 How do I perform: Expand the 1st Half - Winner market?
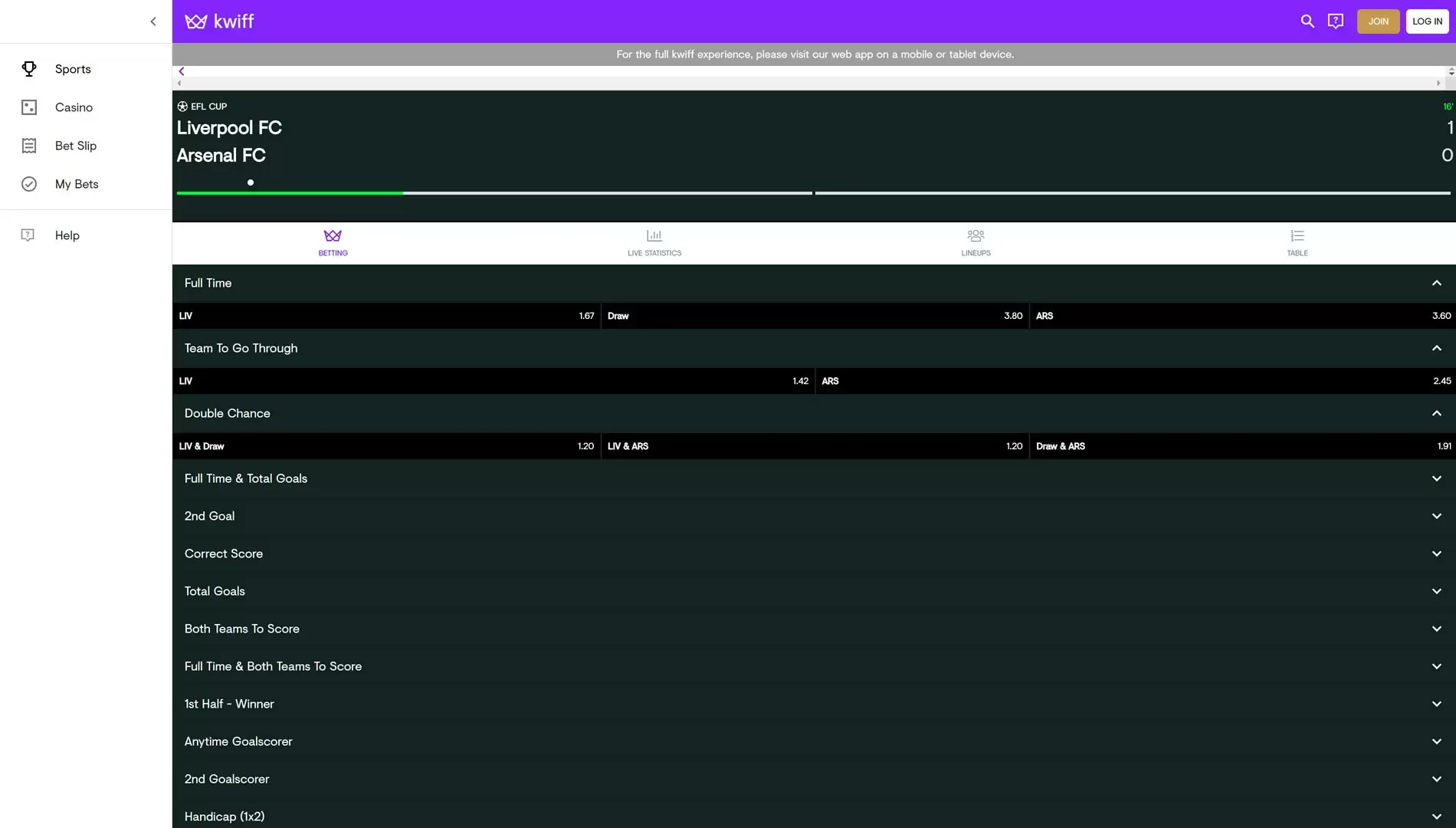[814, 704]
